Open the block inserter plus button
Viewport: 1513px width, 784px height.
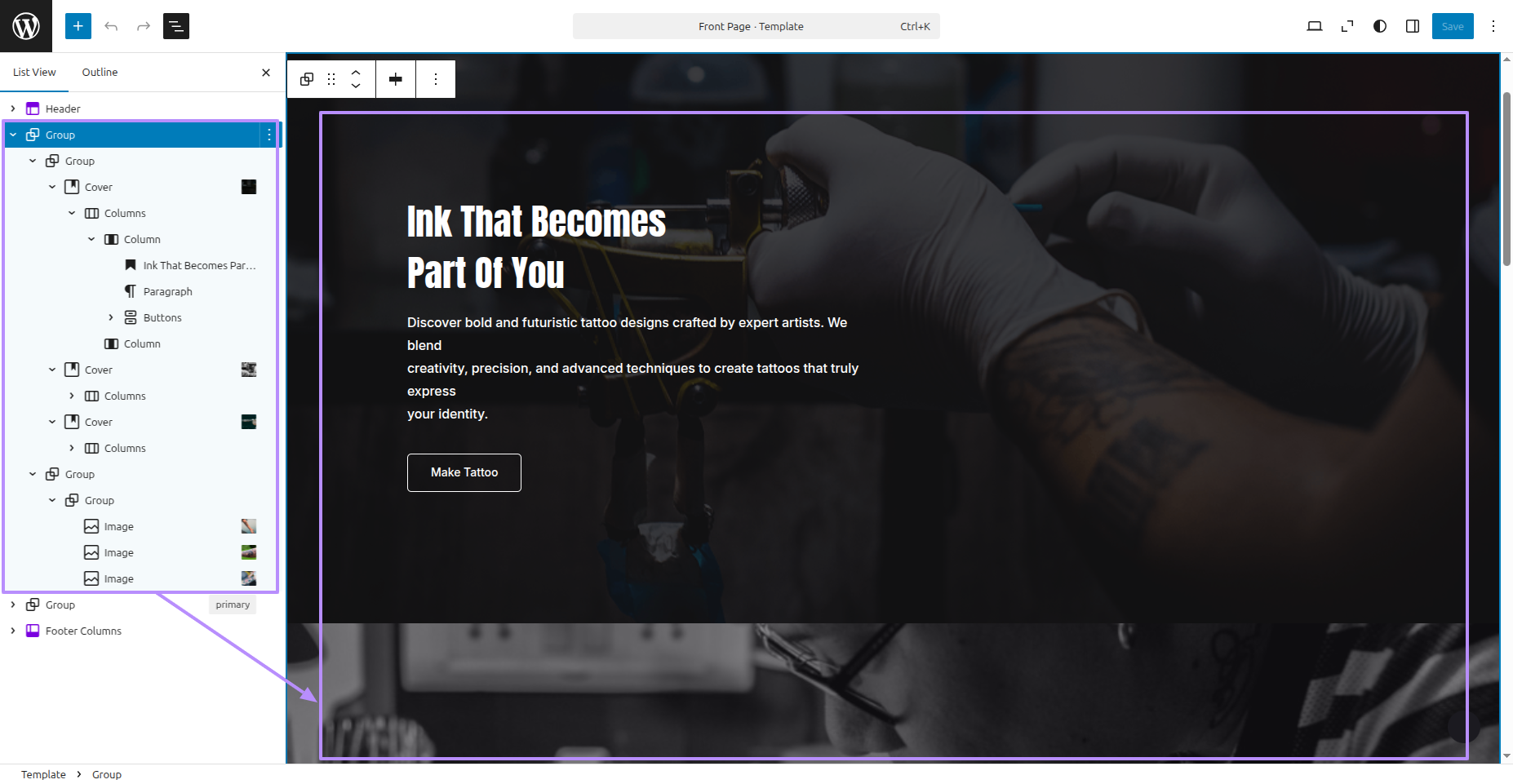(x=78, y=26)
